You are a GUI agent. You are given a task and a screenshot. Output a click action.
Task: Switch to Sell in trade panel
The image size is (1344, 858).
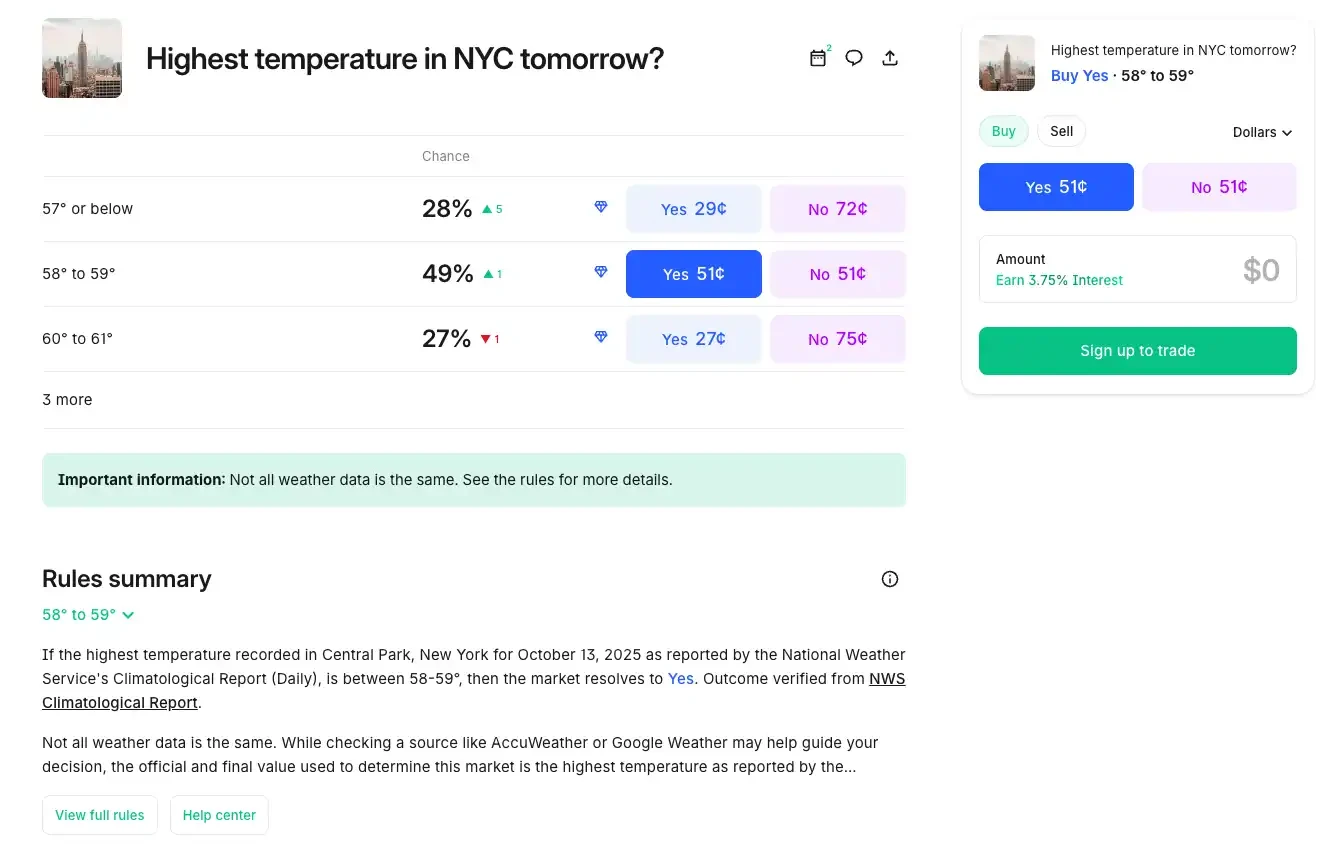coord(1061,131)
